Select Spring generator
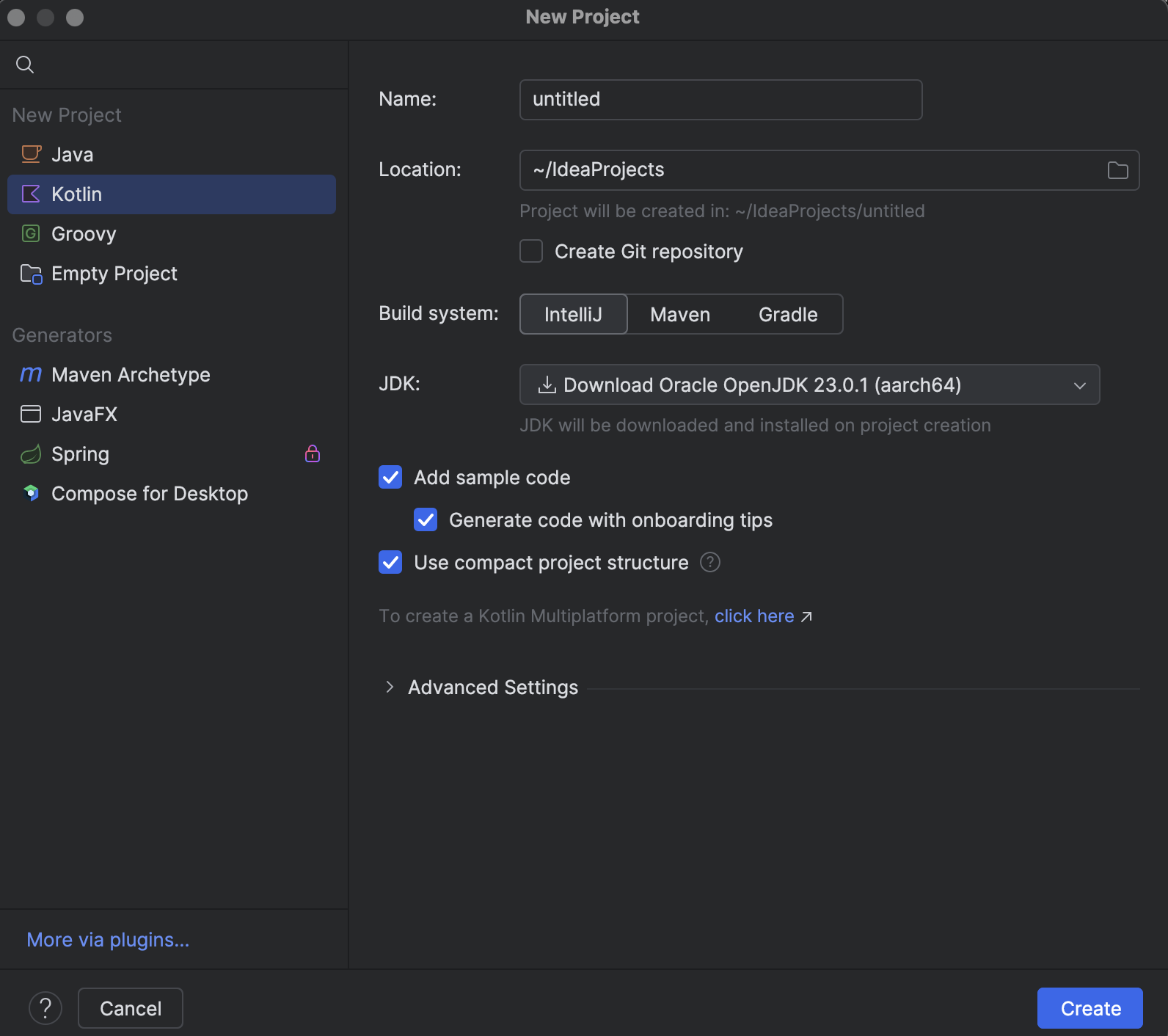The image size is (1168, 1036). [x=172, y=453]
